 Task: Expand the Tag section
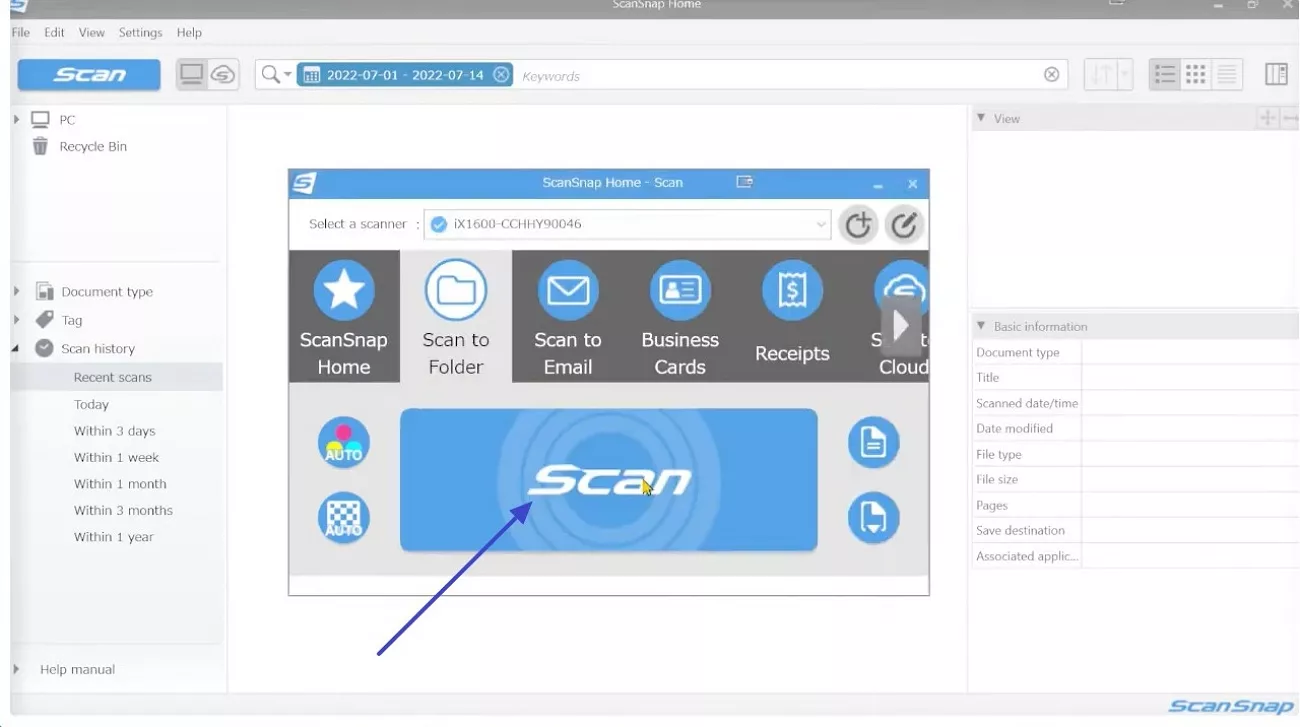[16, 319]
